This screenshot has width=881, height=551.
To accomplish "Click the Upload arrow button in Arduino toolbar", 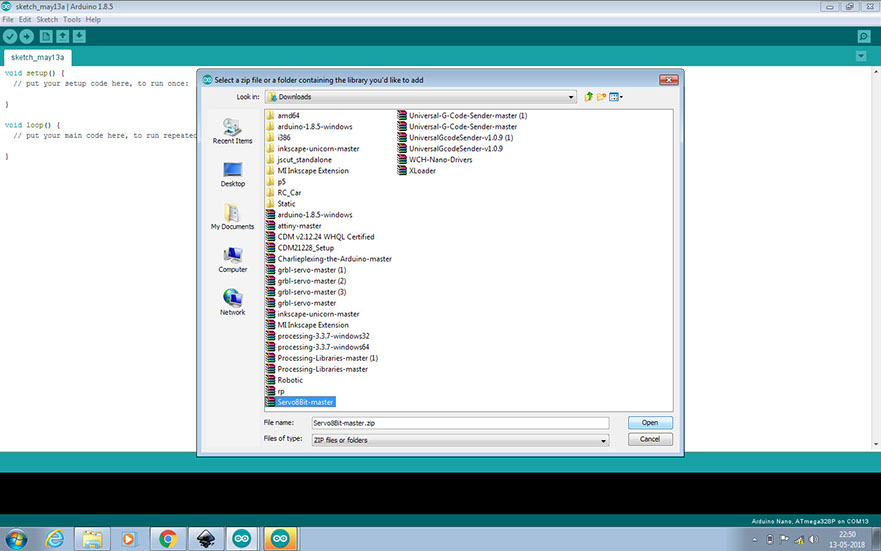I will click(26, 37).
